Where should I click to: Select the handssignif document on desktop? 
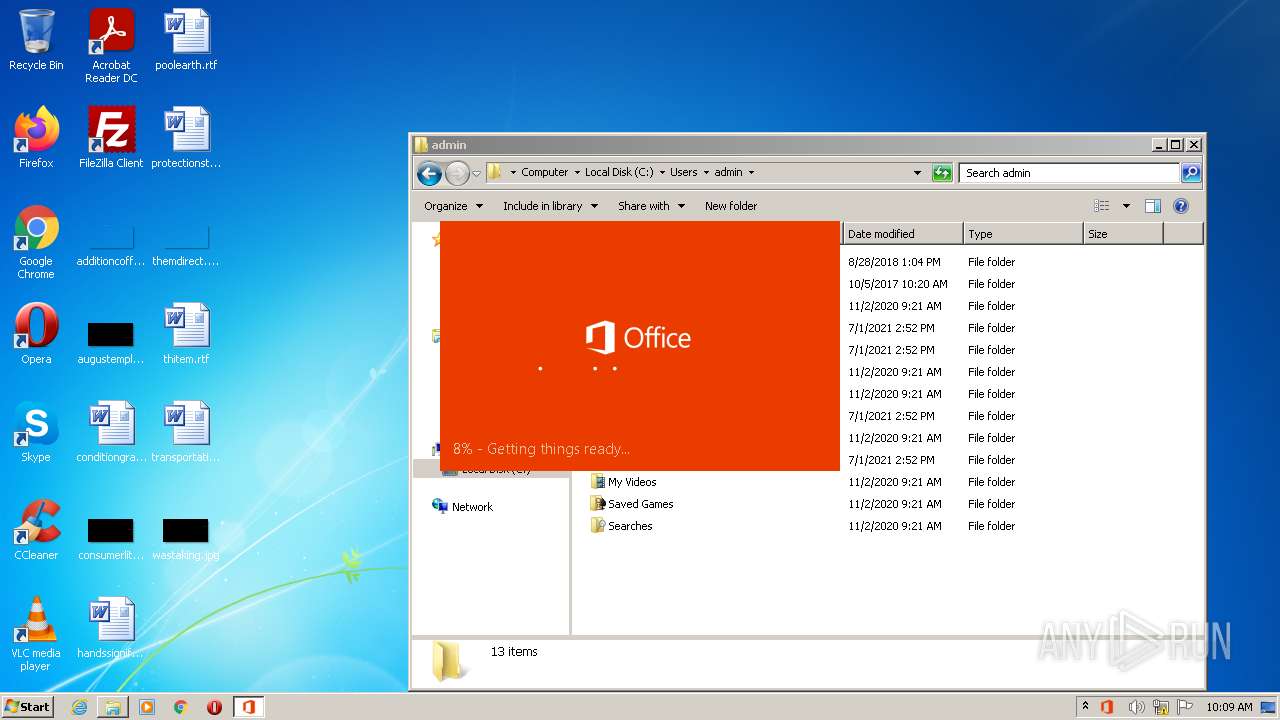[111, 628]
